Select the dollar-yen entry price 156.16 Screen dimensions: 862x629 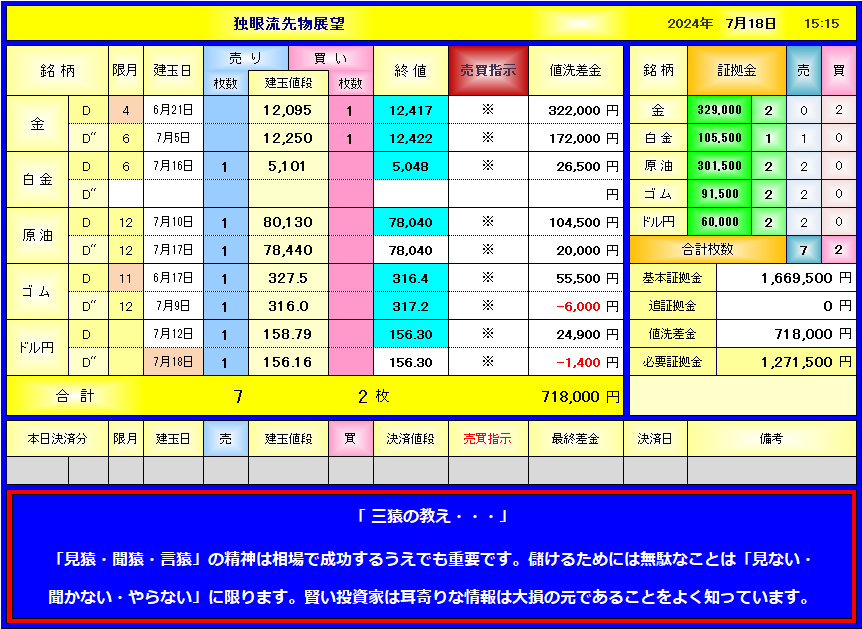click(x=289, y=362)
